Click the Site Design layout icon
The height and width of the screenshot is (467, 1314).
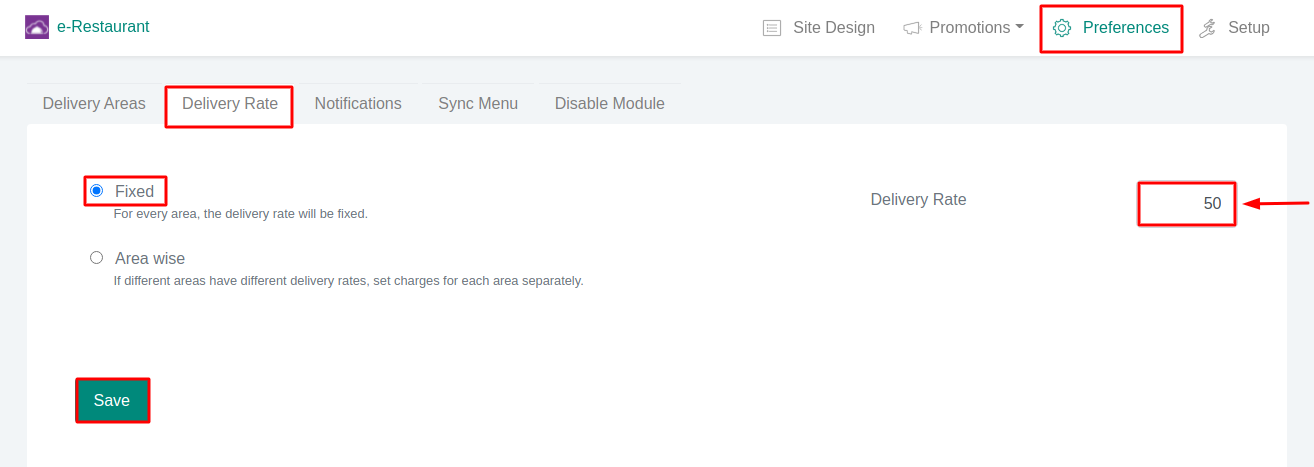[772, 28]
